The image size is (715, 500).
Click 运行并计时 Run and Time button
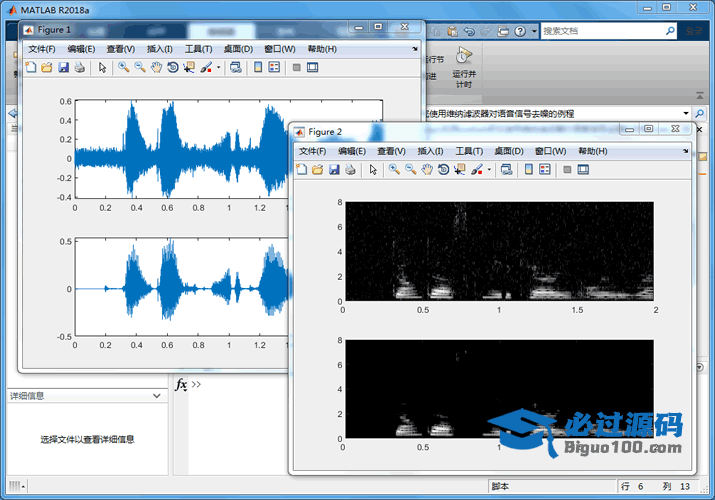464,67
